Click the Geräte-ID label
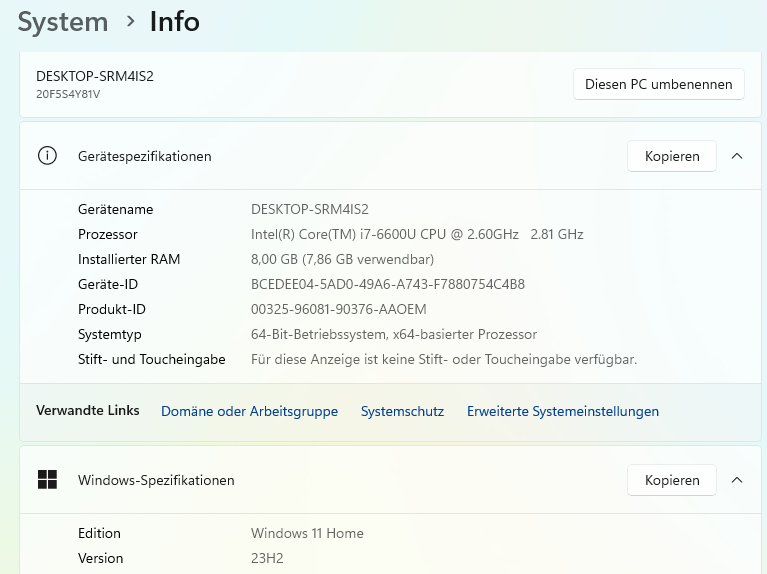This screenshot has height=574, width=767. [x=108, y=284]
